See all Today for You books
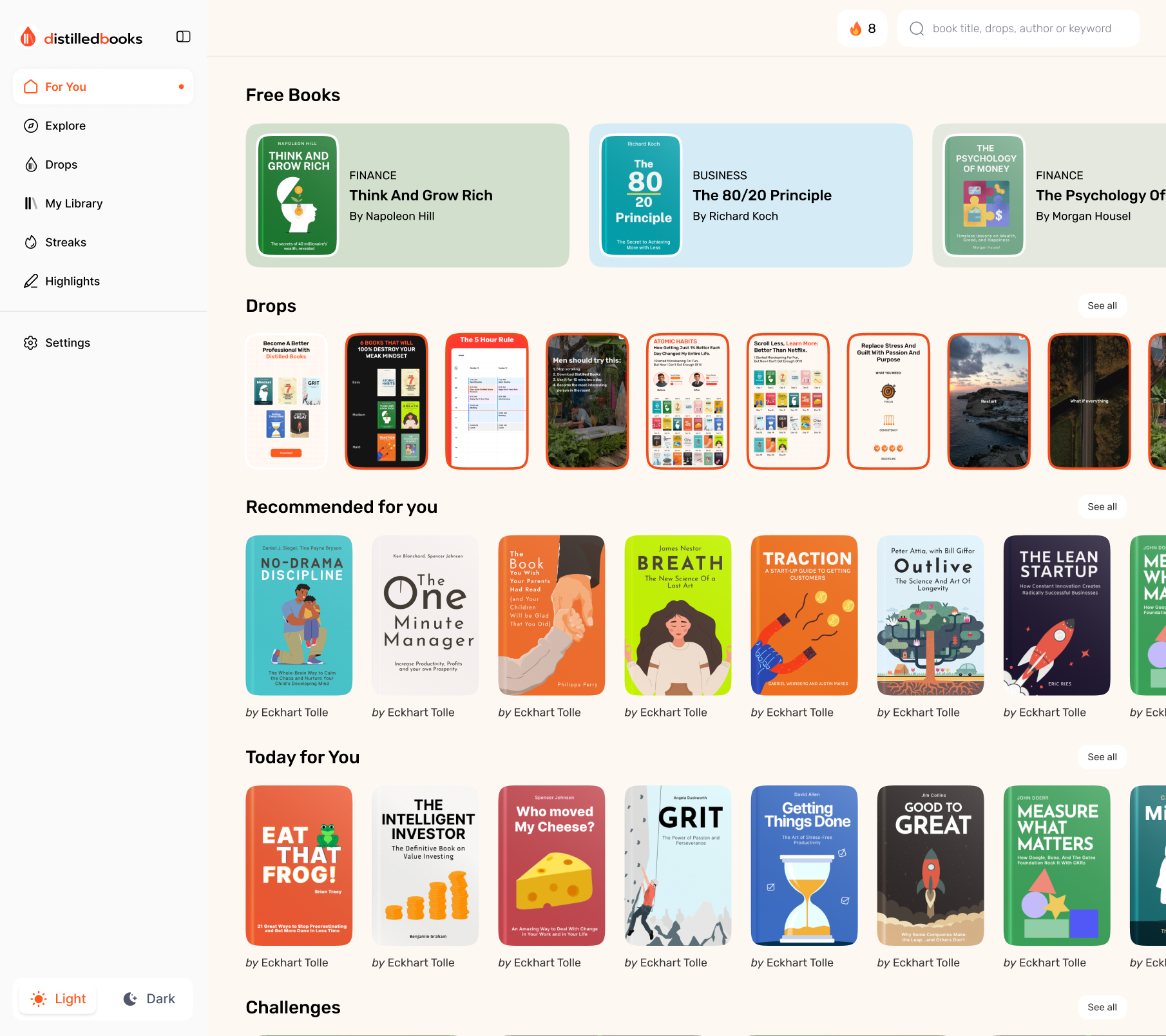This screenshot has width=1166, height=1036. (1102, 757)
